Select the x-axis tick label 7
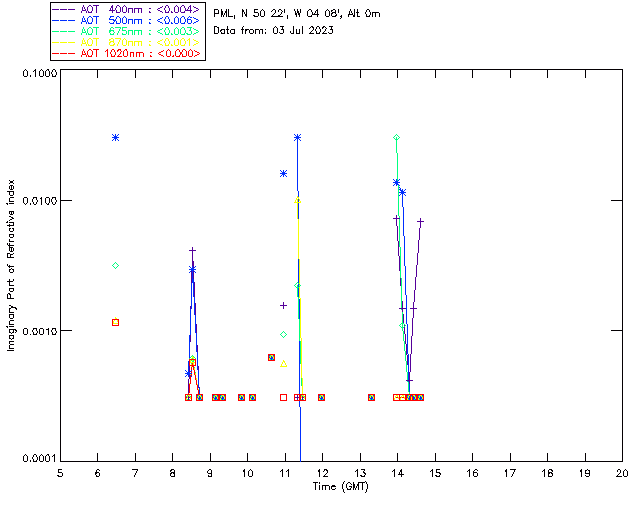The image size is (640, 512). (x=135, y=473)
